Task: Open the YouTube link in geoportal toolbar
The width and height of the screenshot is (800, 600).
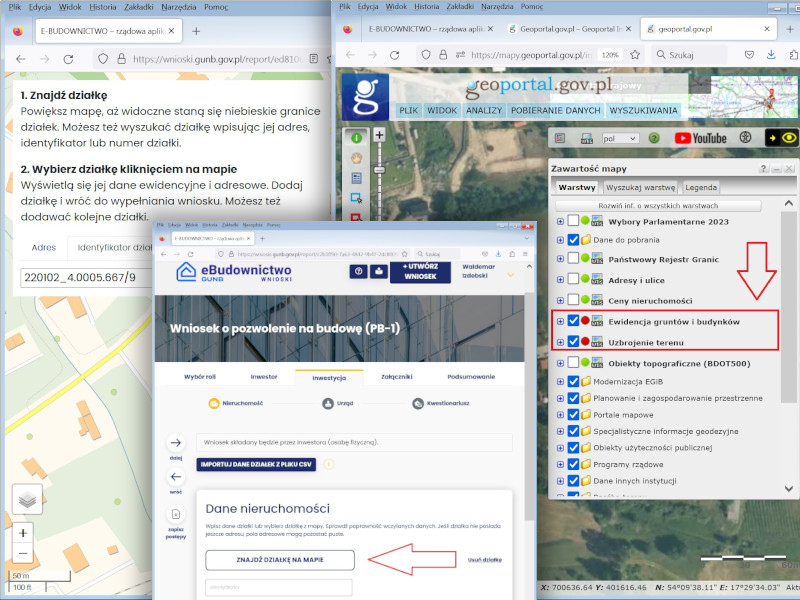Action: coord(700,138)
